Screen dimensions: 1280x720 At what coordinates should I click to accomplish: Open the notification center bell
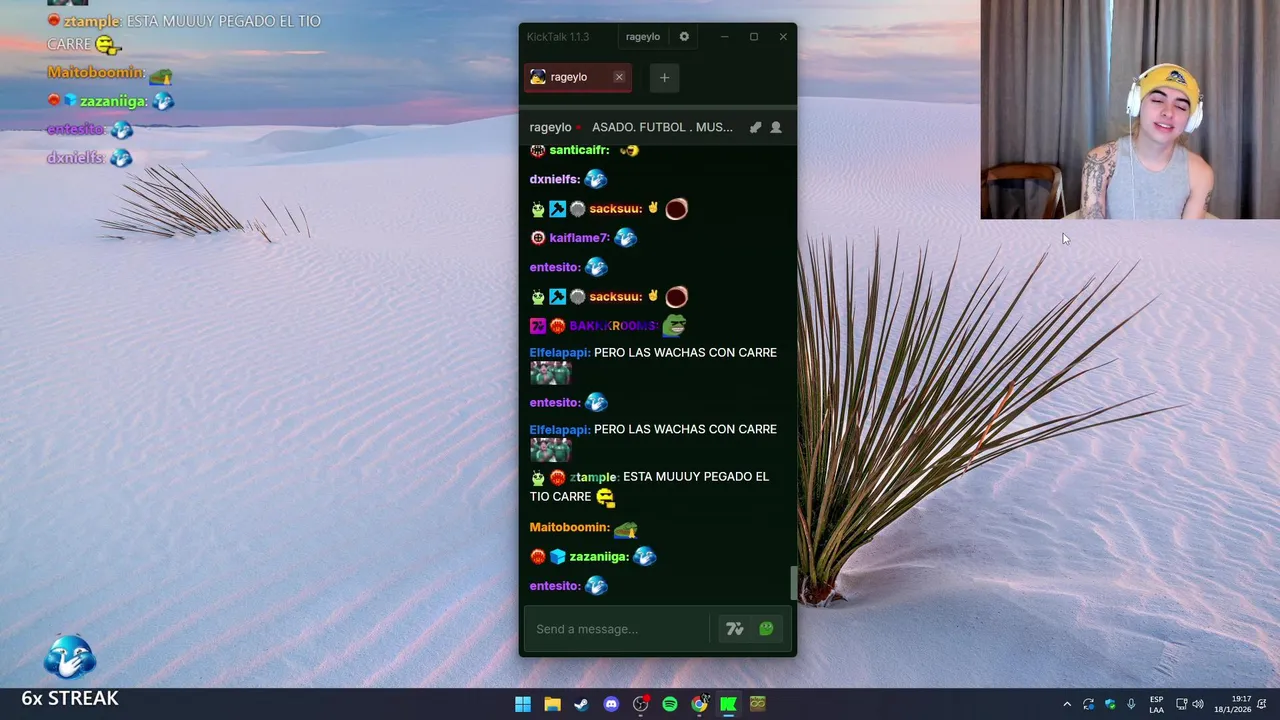(x=1263, y=704)
